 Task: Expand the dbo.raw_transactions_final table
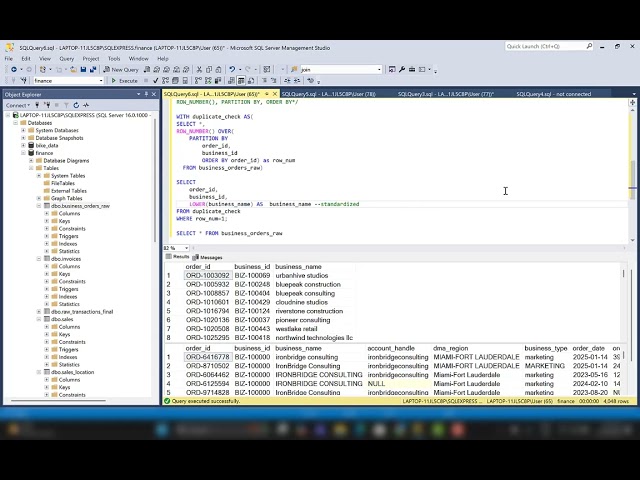[39, 312]
